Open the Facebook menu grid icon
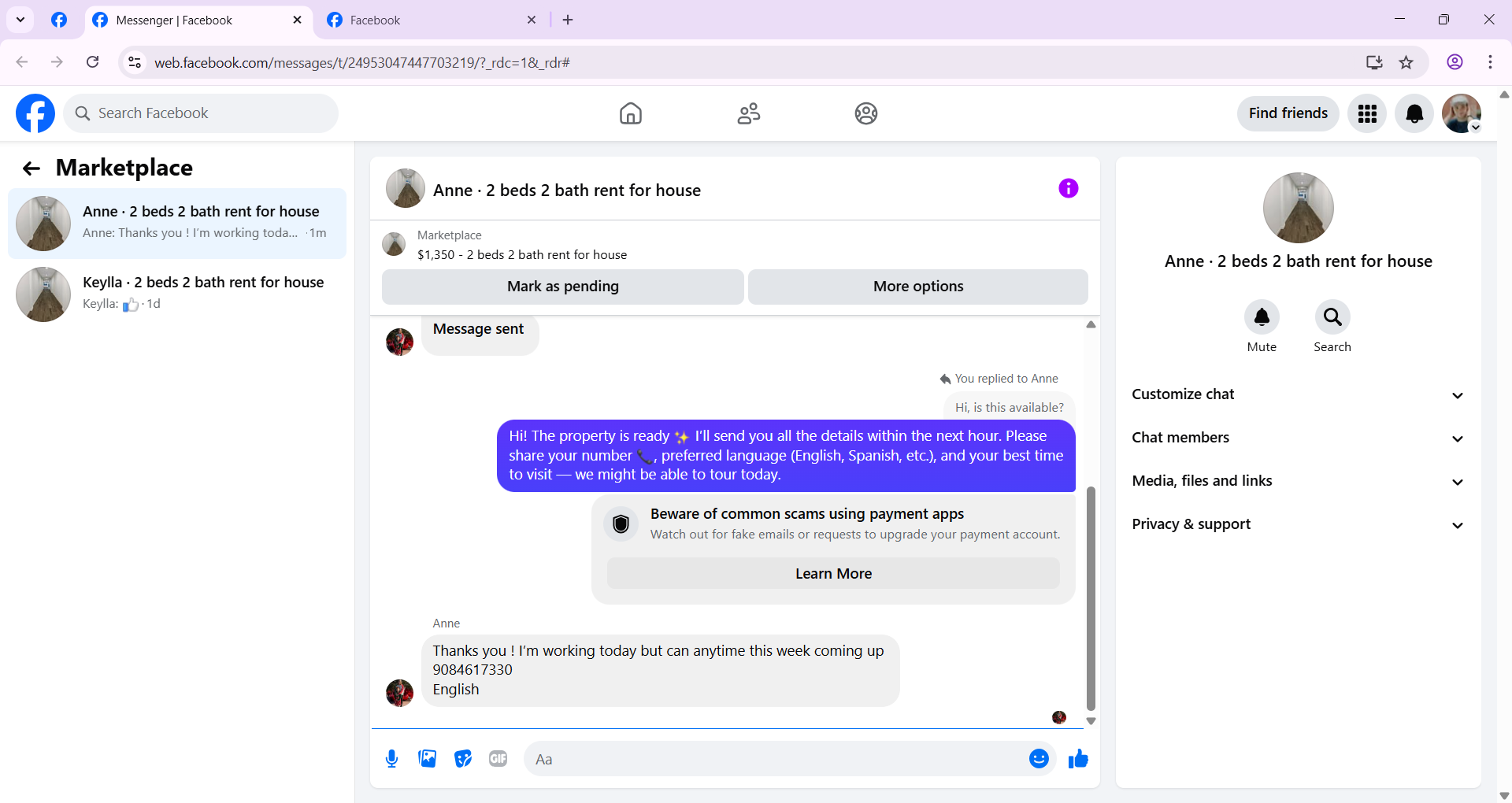1512x803 pixels. click(1367, 113)
